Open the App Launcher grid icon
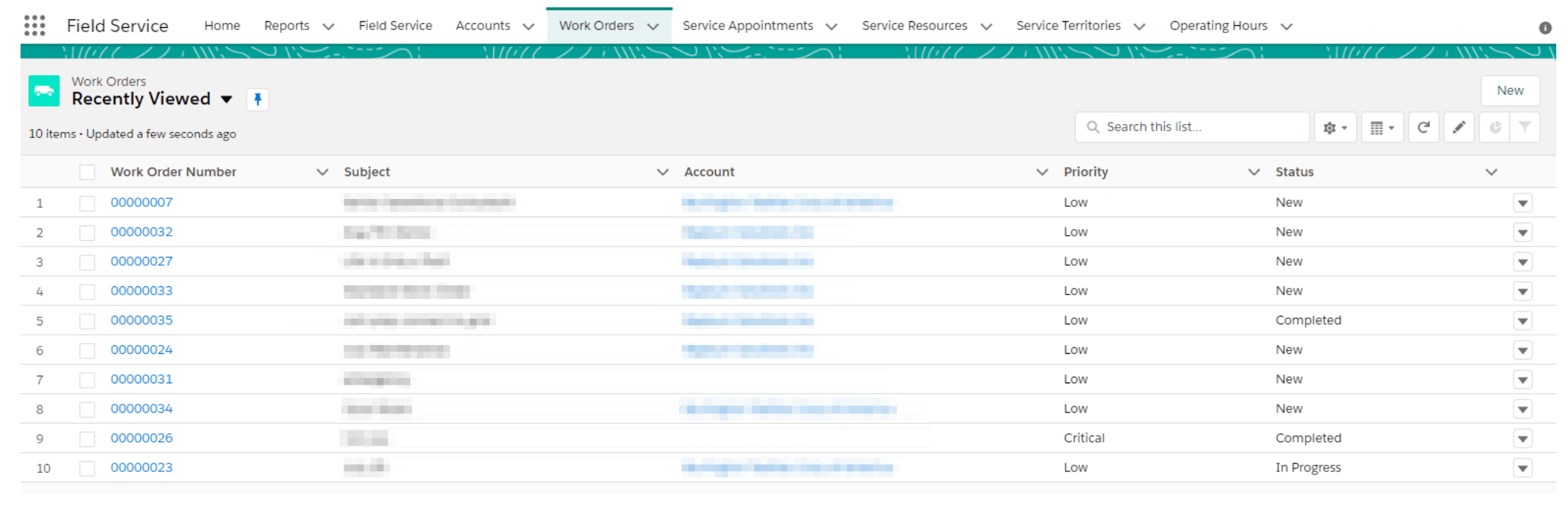Viewport: 1568px width, 511px height. 35,26
